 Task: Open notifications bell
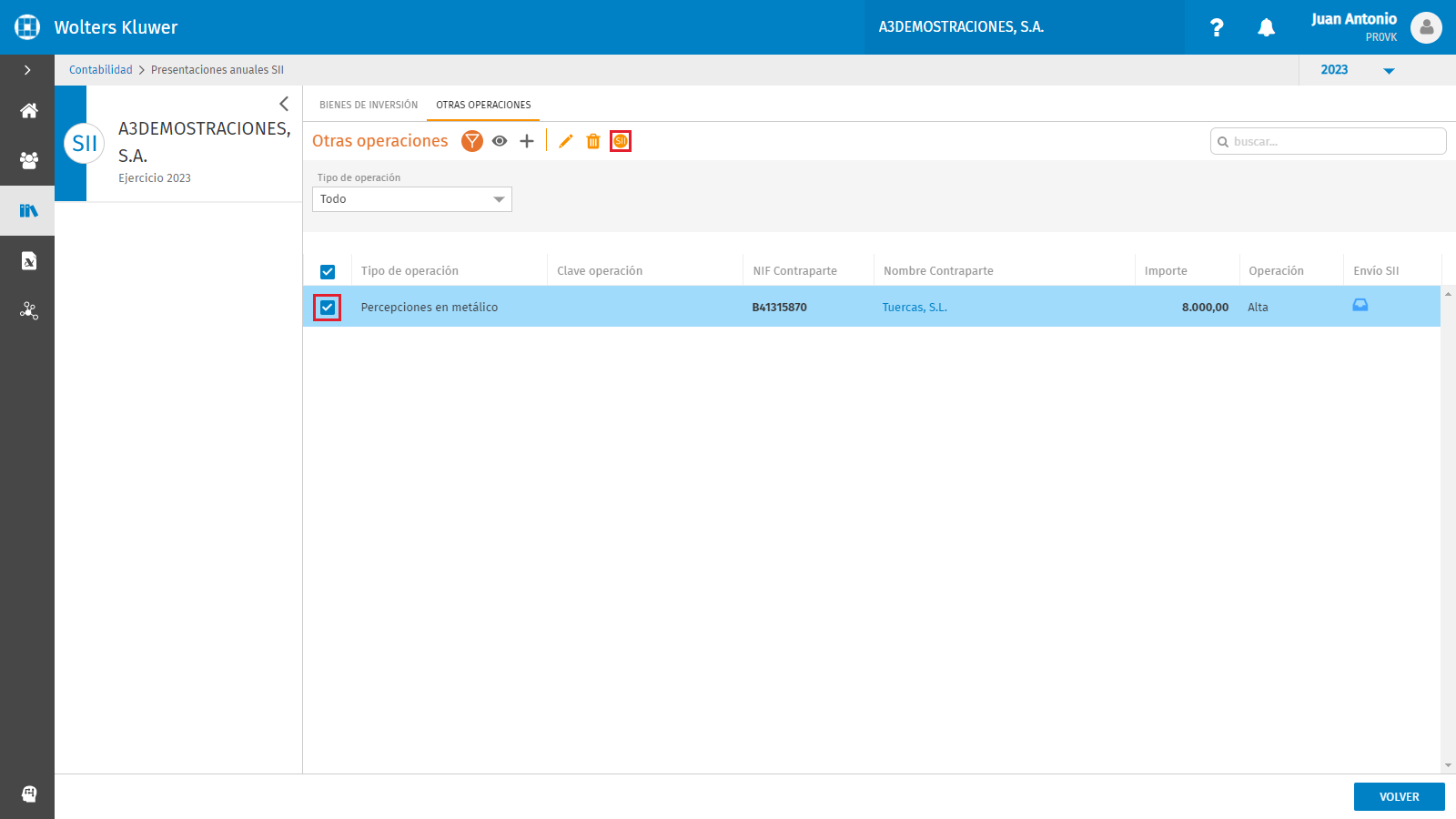click(1266, 27)
